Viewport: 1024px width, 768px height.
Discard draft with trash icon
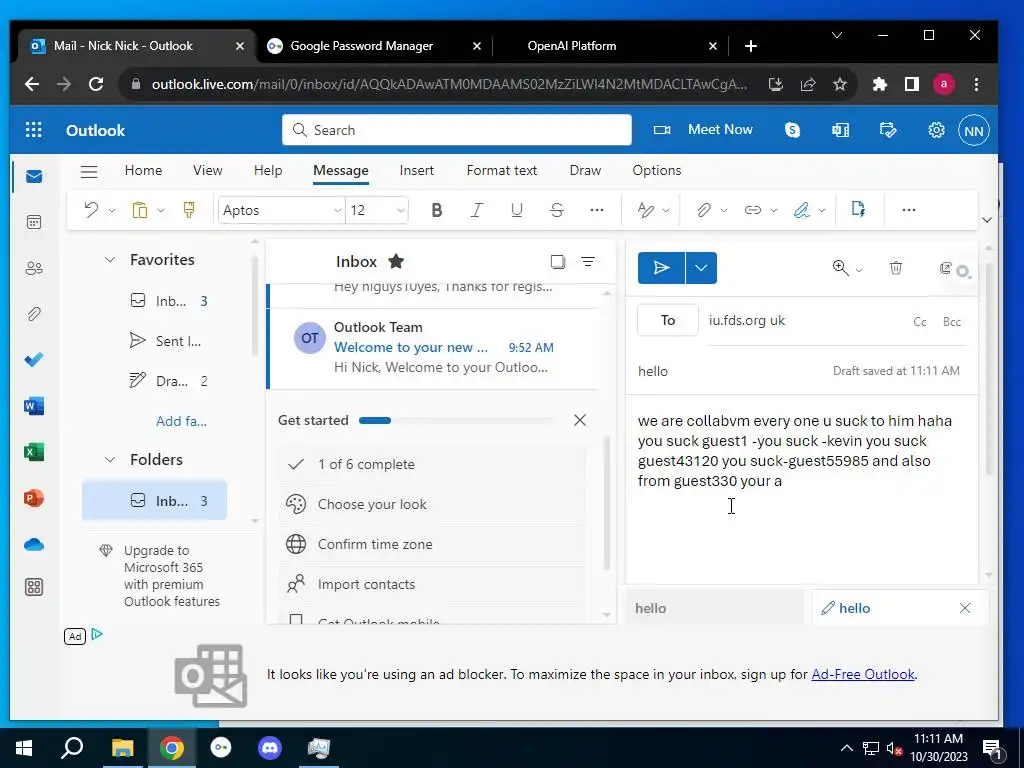click(896, 268)
